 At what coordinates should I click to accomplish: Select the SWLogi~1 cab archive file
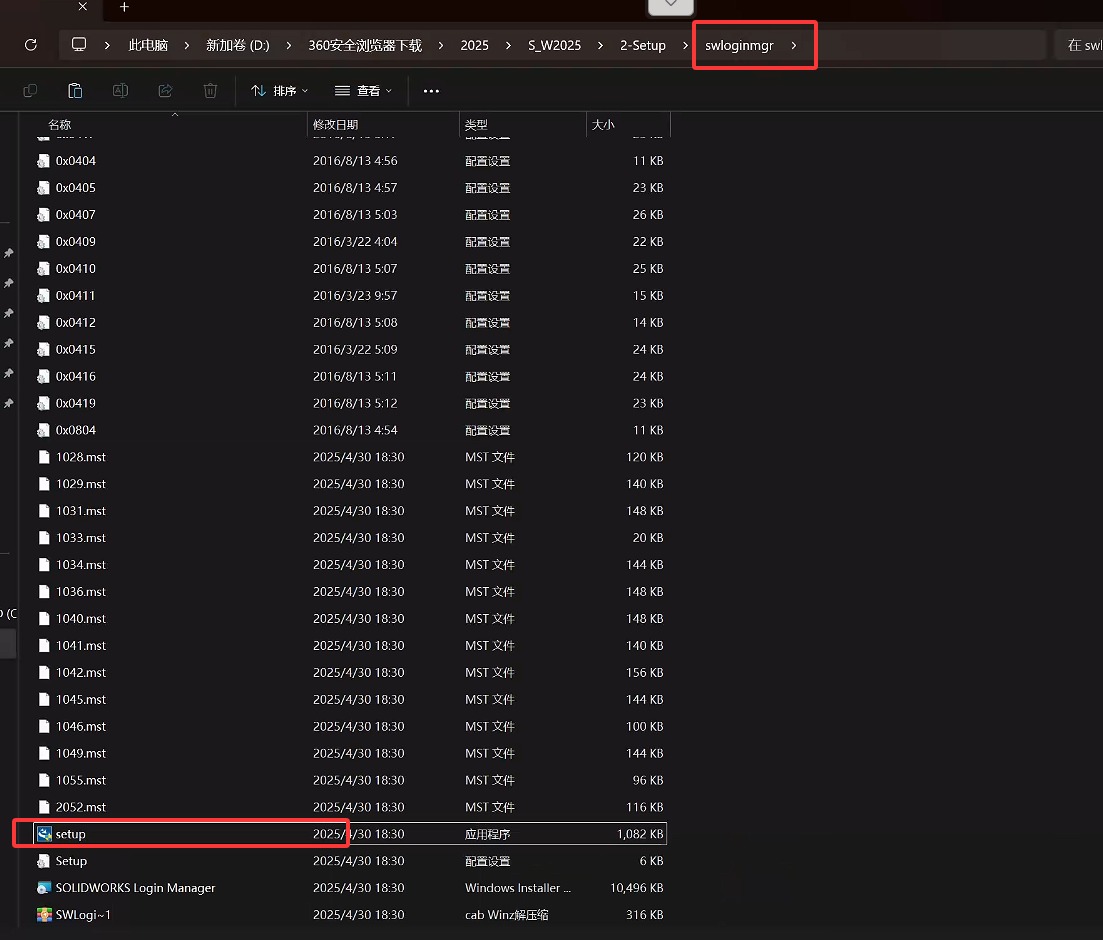click(83, 915)
